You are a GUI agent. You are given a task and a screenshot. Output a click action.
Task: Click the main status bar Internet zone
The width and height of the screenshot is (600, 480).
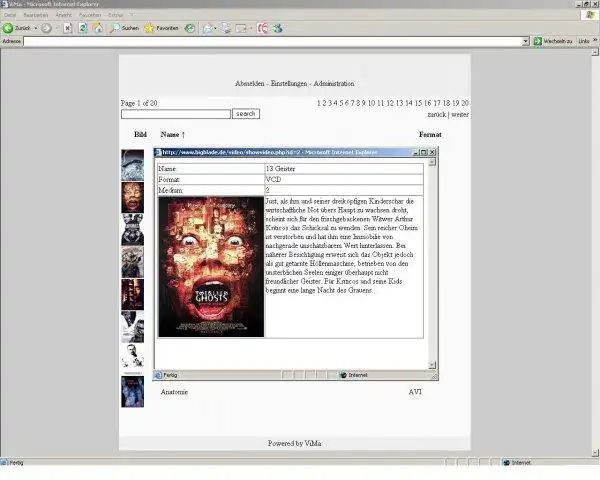tap(517, 462)
